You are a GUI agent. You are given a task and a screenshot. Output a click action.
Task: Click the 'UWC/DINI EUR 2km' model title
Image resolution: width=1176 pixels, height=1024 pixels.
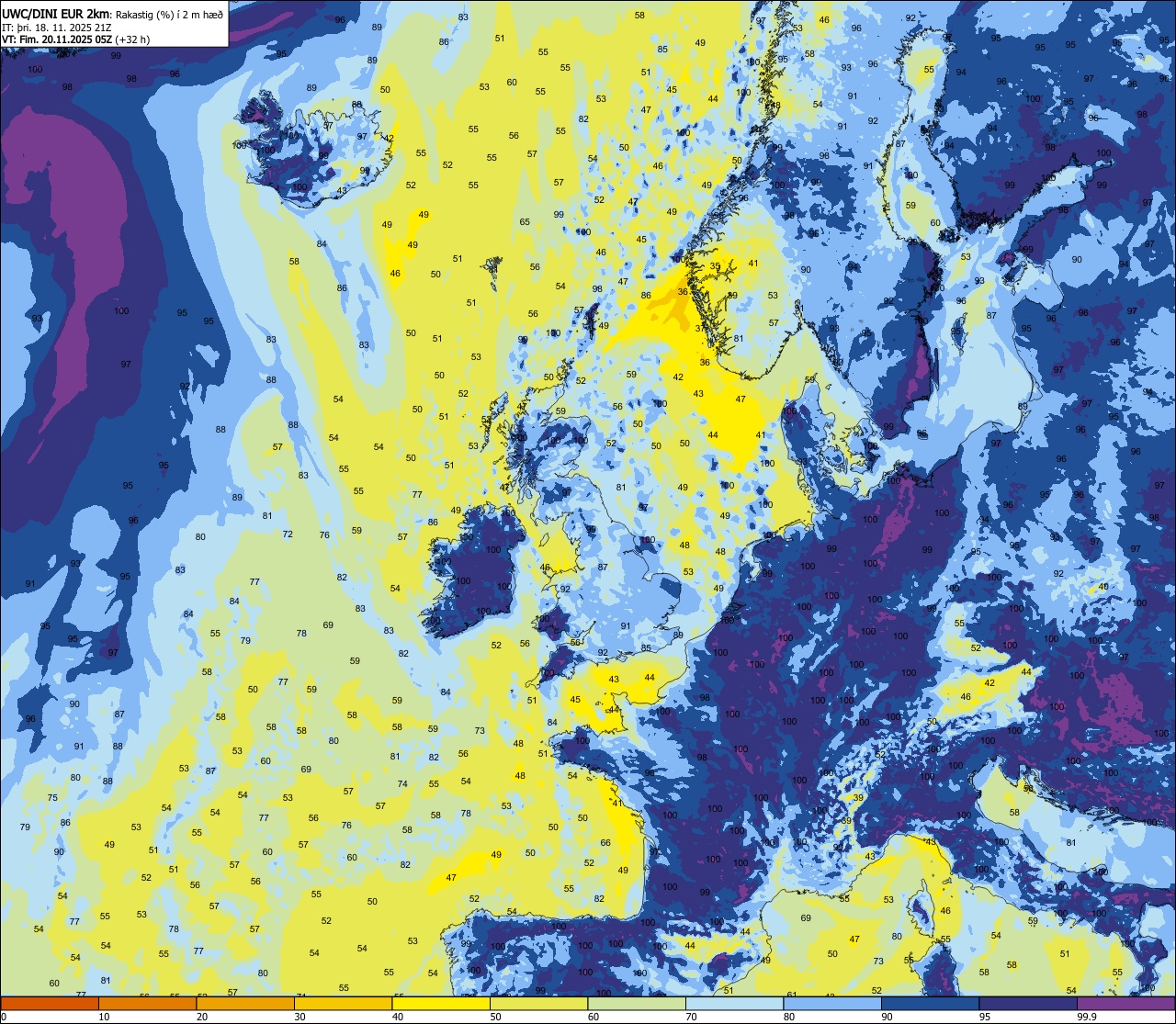coord(55,13)
